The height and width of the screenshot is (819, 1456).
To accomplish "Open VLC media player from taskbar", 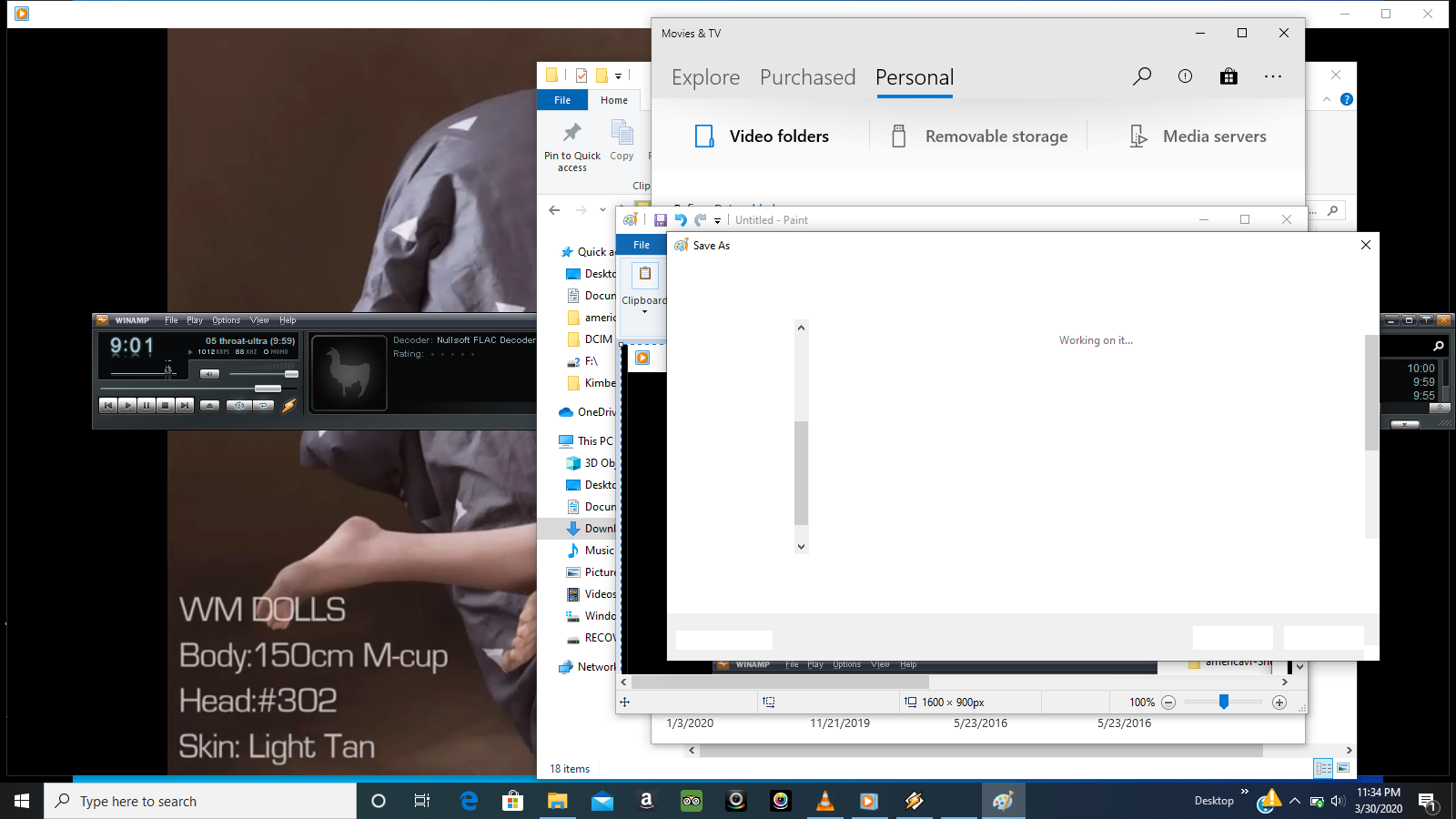I will 825,801.
